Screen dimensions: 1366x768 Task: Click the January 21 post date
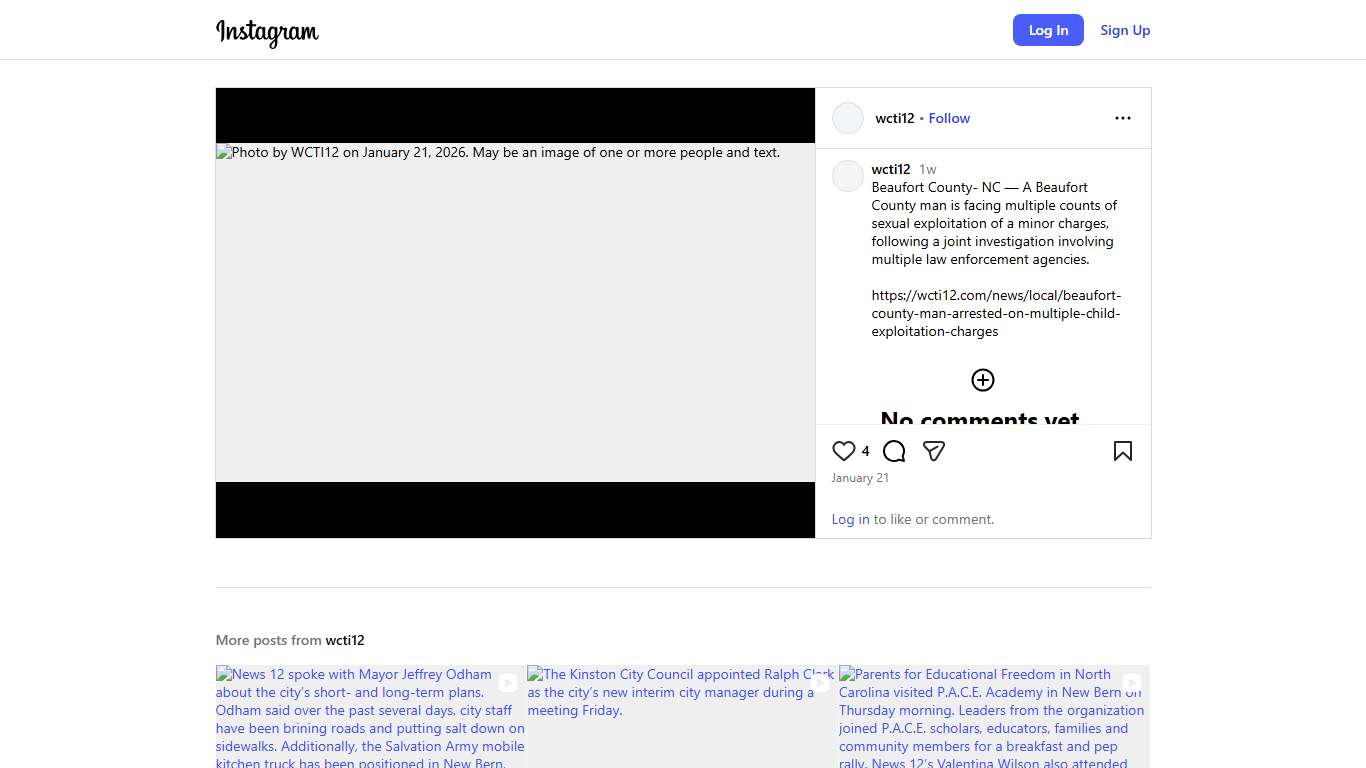(x=860, y=478)
